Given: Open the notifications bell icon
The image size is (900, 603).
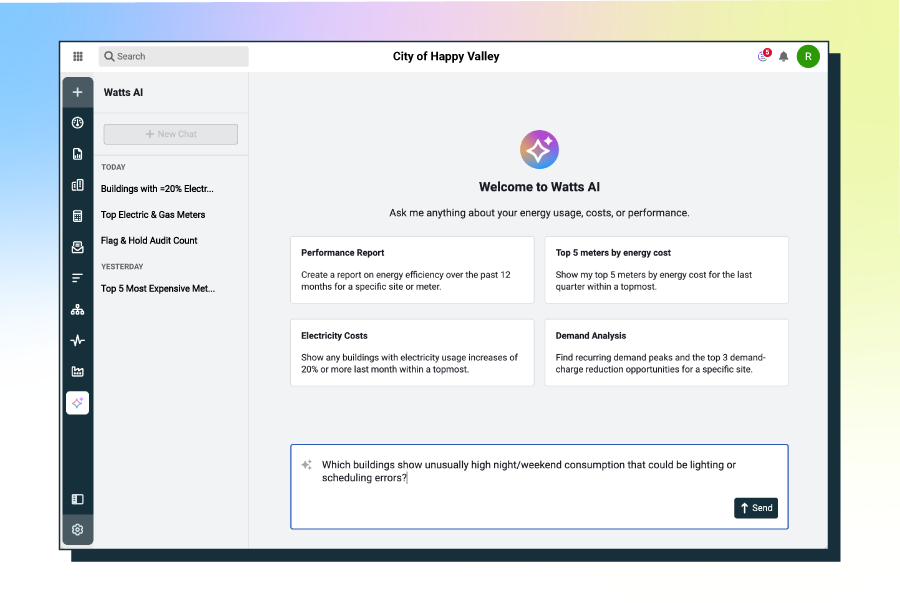Looking at the screenshot, I should point(784,56).
